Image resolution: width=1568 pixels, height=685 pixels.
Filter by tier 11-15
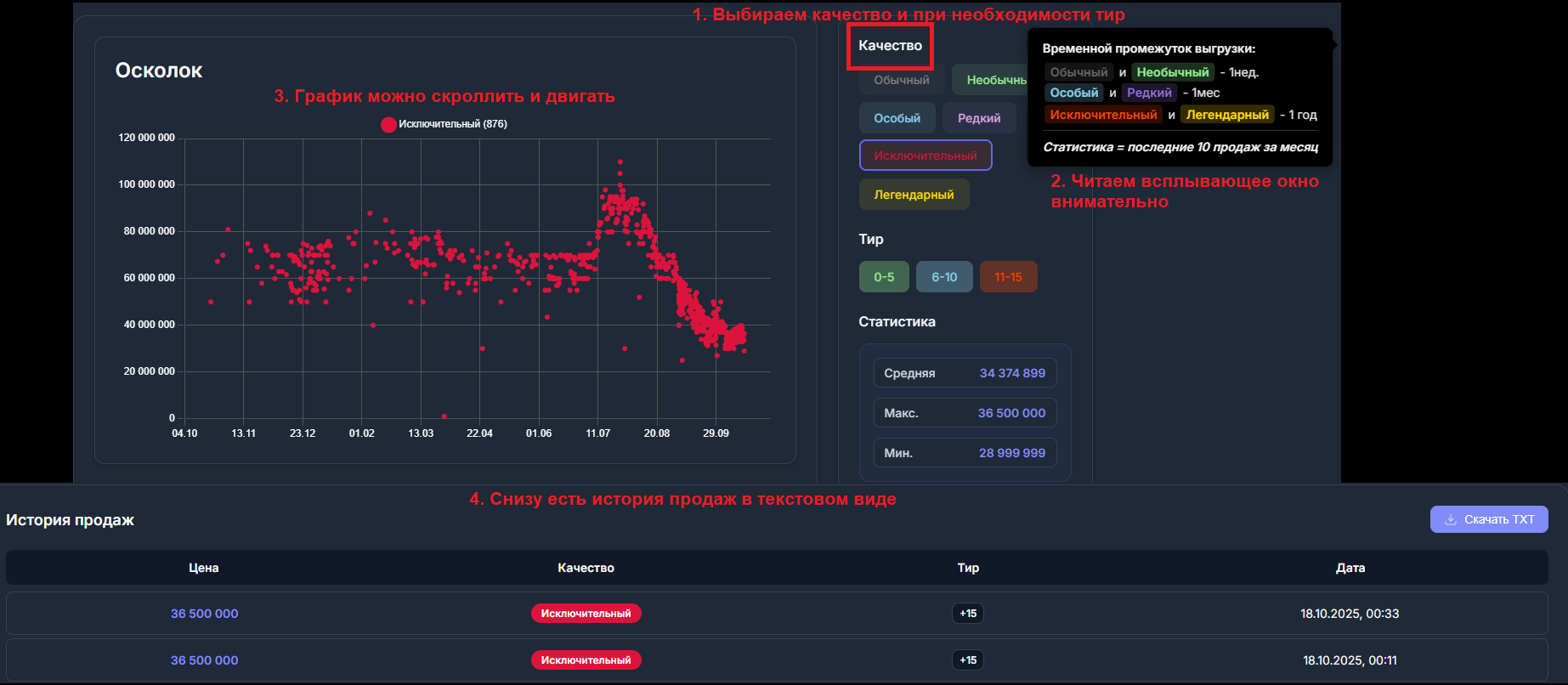[1008, 277]
